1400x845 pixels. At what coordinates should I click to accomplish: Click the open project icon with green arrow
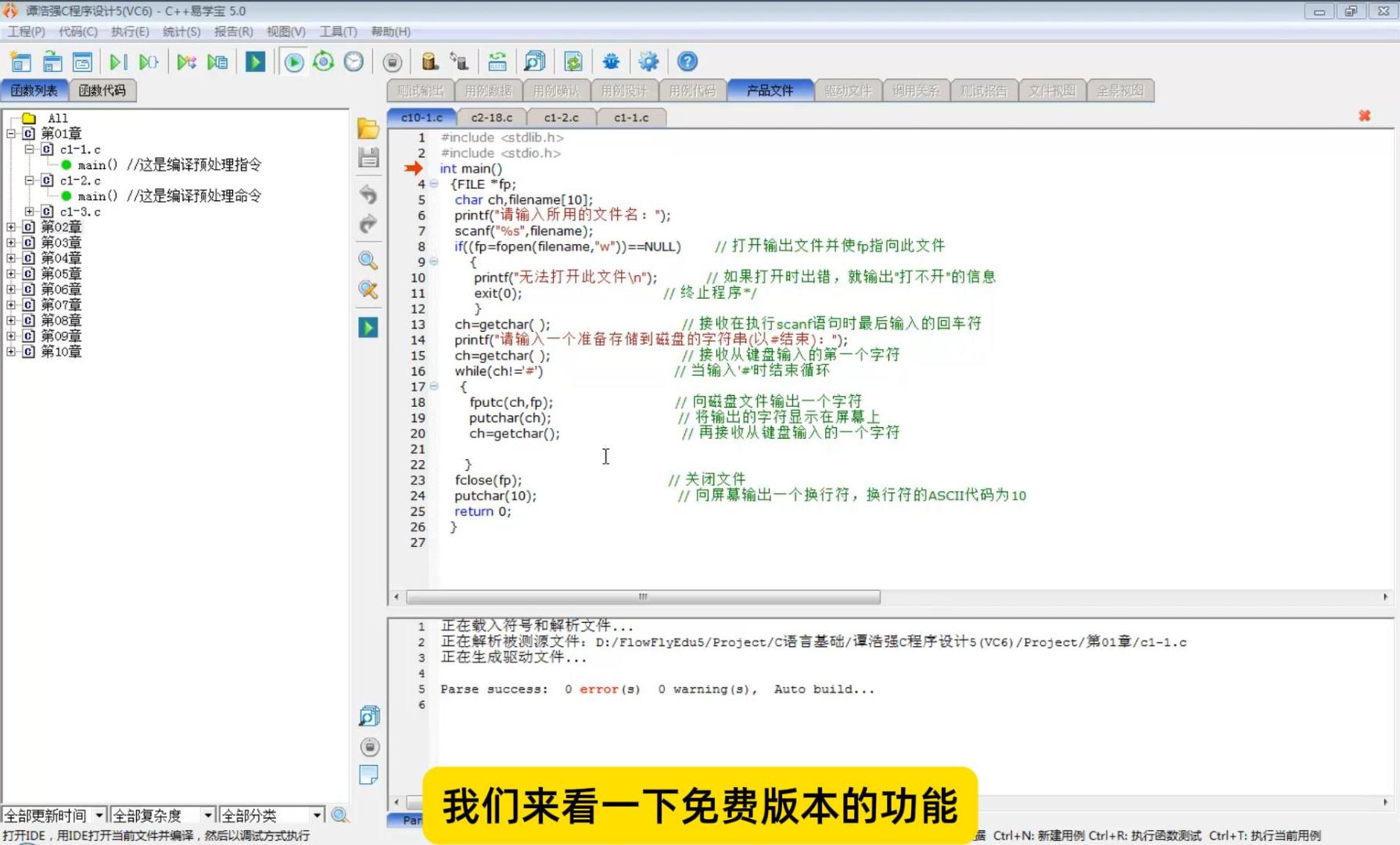tap(52, 62)
